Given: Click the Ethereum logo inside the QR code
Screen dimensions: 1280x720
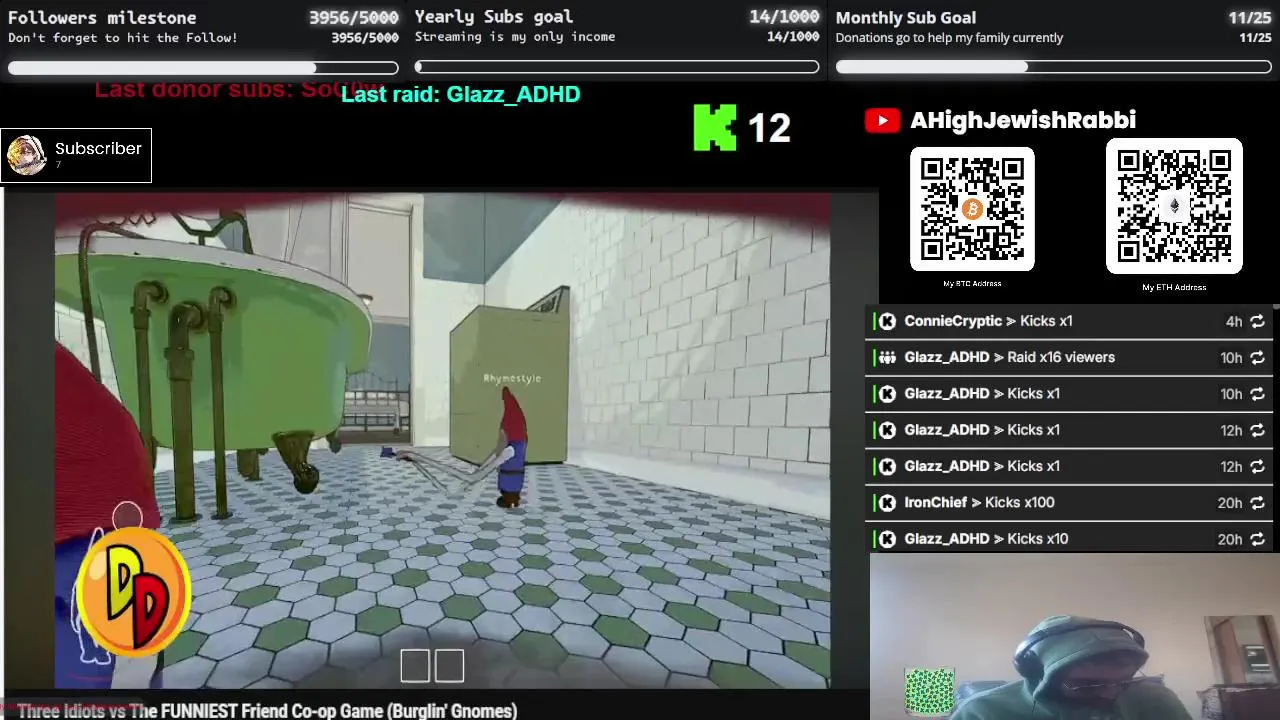Looking at the screenshot, I should tap(1174, 205).
